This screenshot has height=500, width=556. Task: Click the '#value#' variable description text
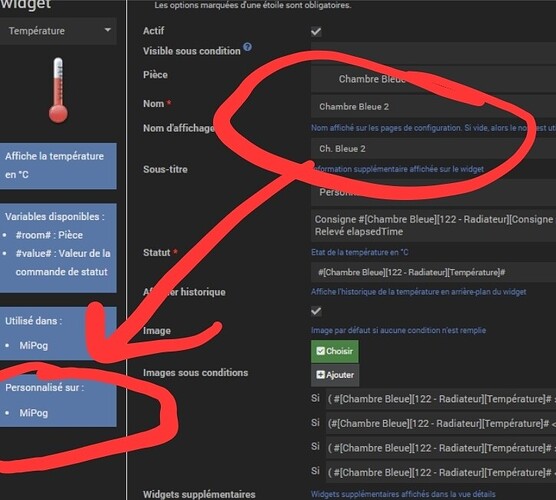pyautogui.click(x=63, y=262)
